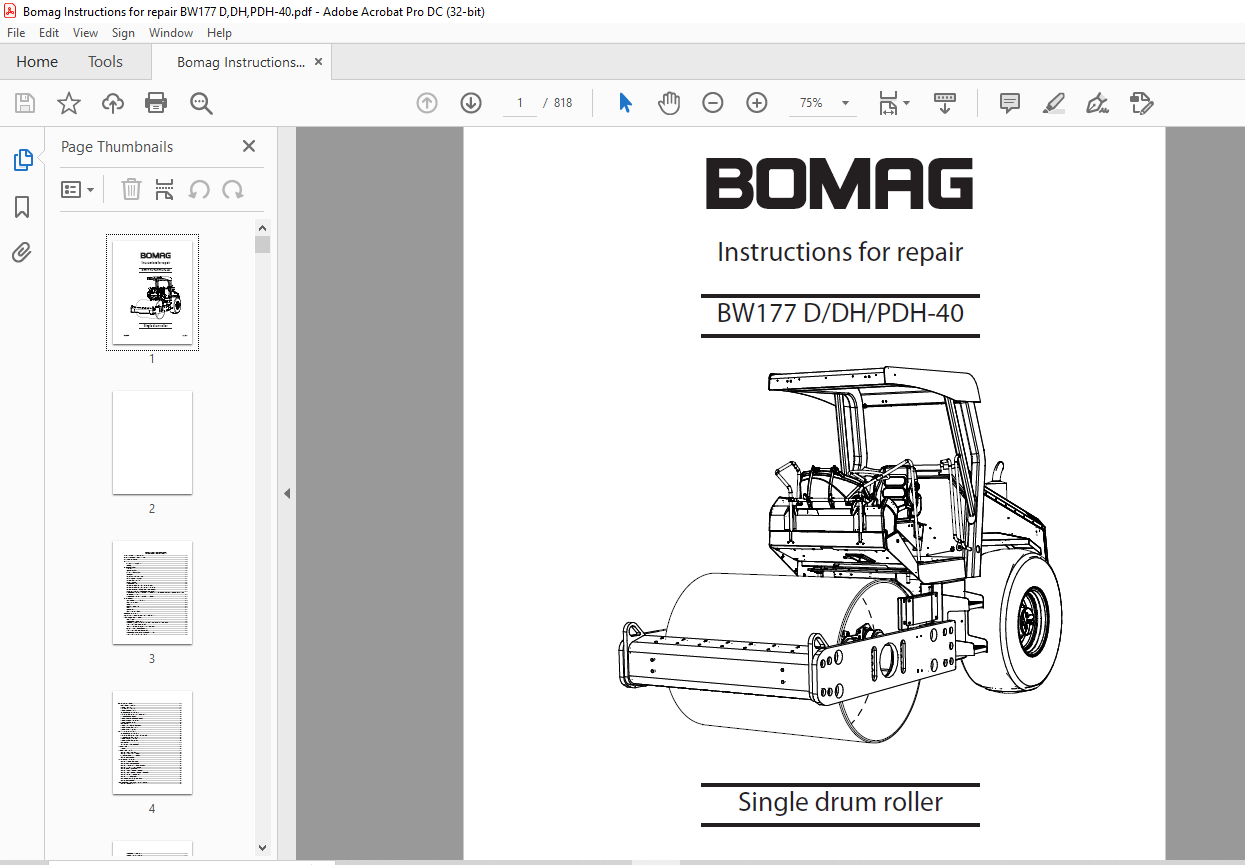Go to next page arrow
This screenshot has height=865, width=1245.
pos(471,103)
